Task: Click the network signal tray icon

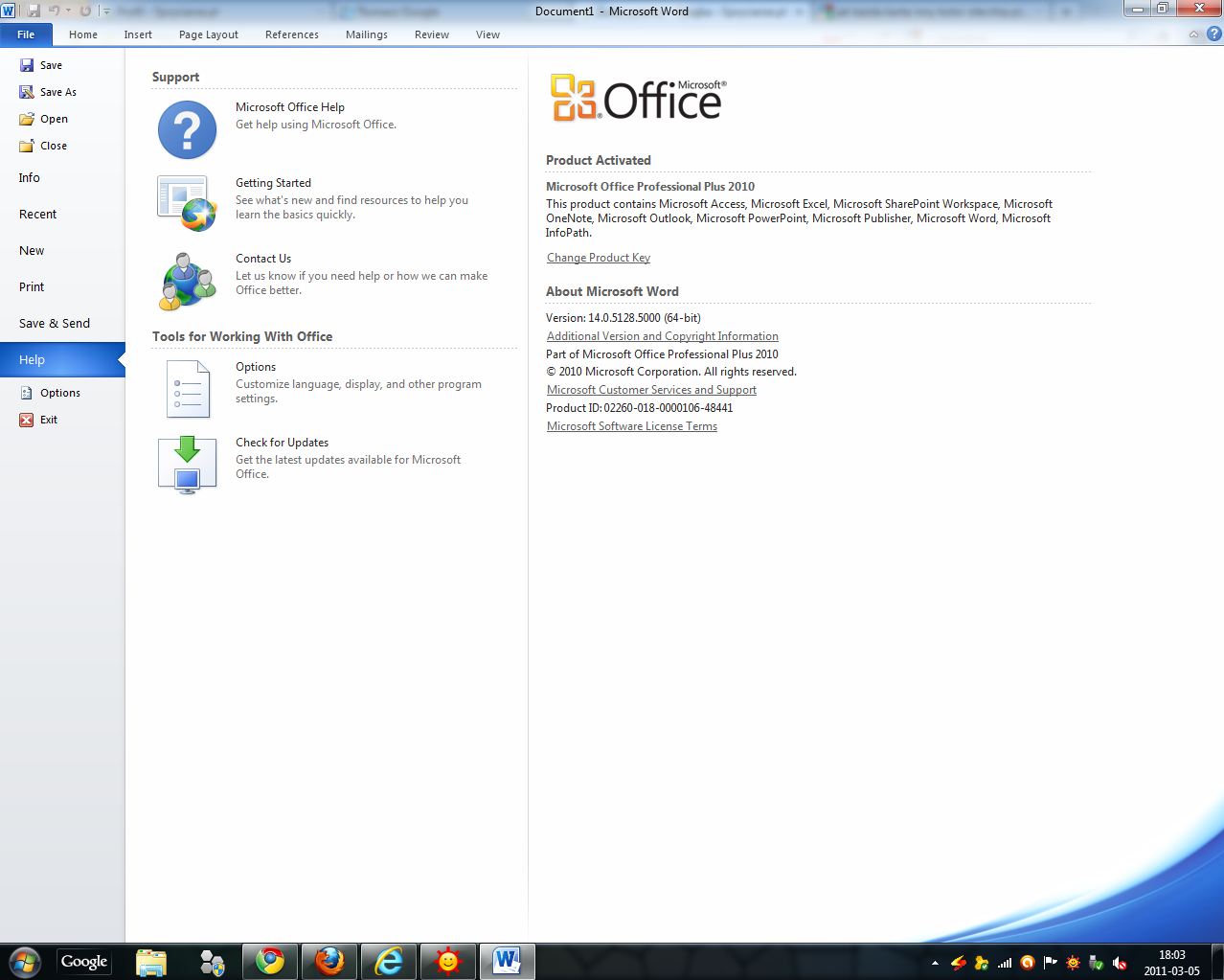Action: 1005,963
